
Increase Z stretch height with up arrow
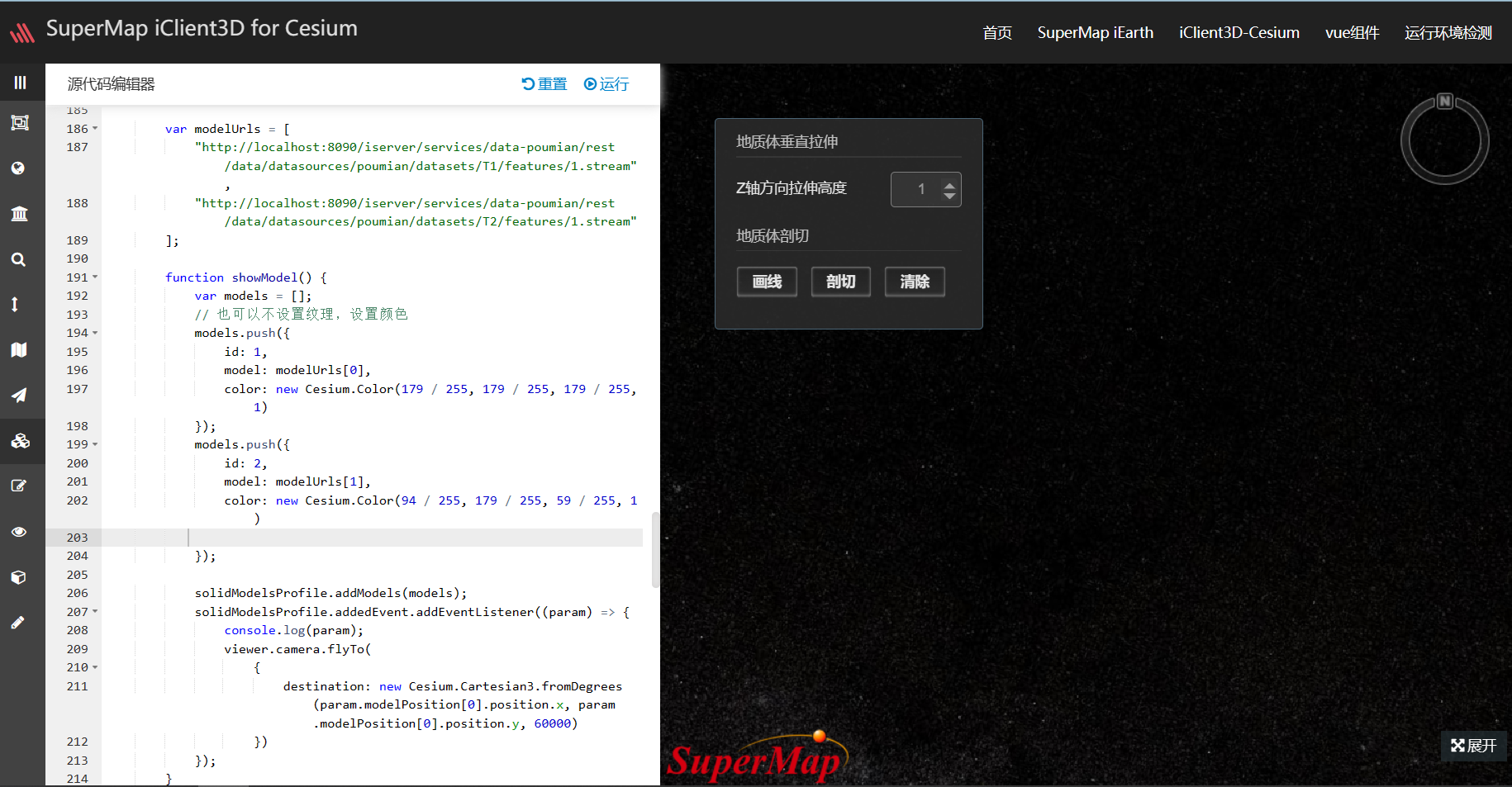[x=950, y=183]
